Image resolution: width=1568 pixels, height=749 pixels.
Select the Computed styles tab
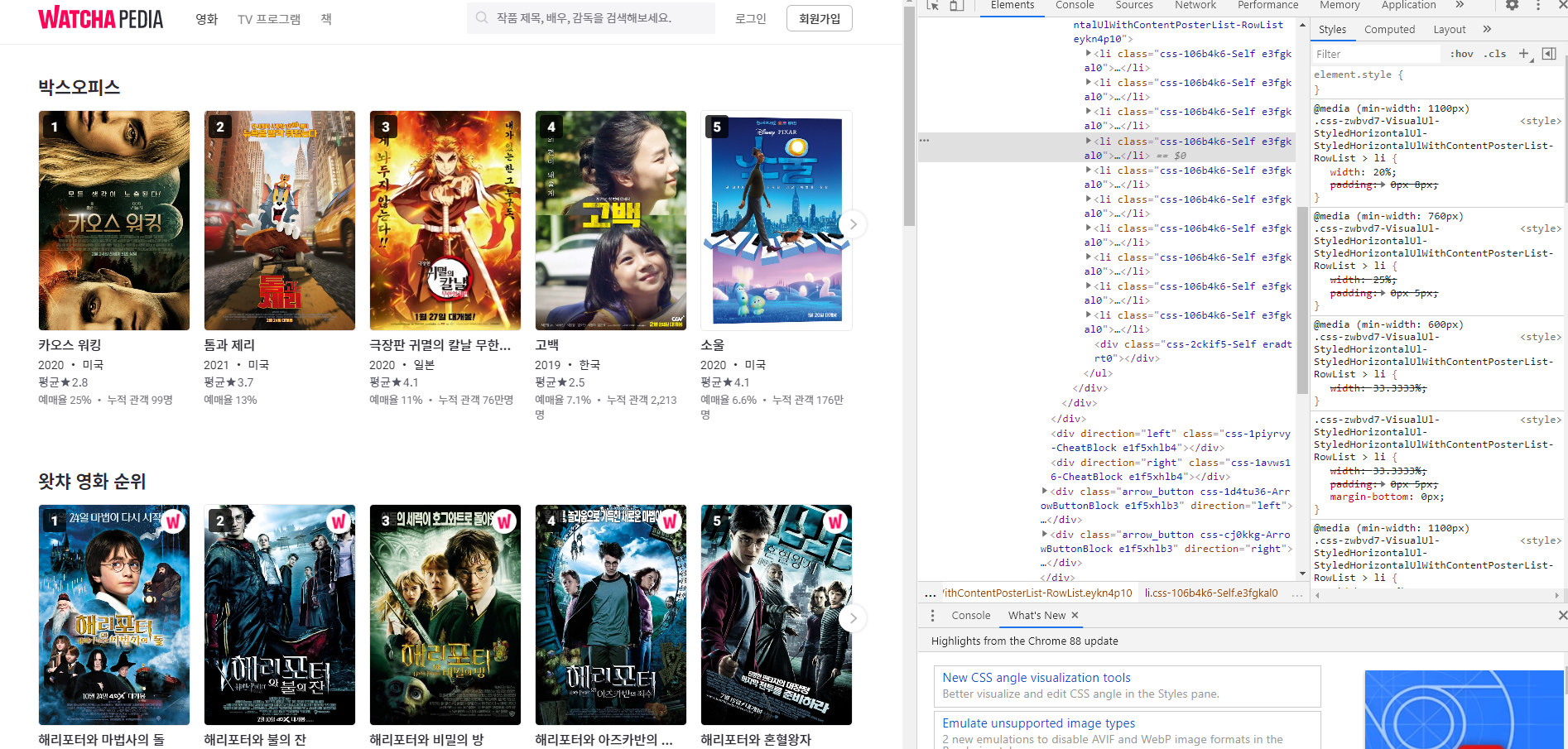[x=1389, y=29]
